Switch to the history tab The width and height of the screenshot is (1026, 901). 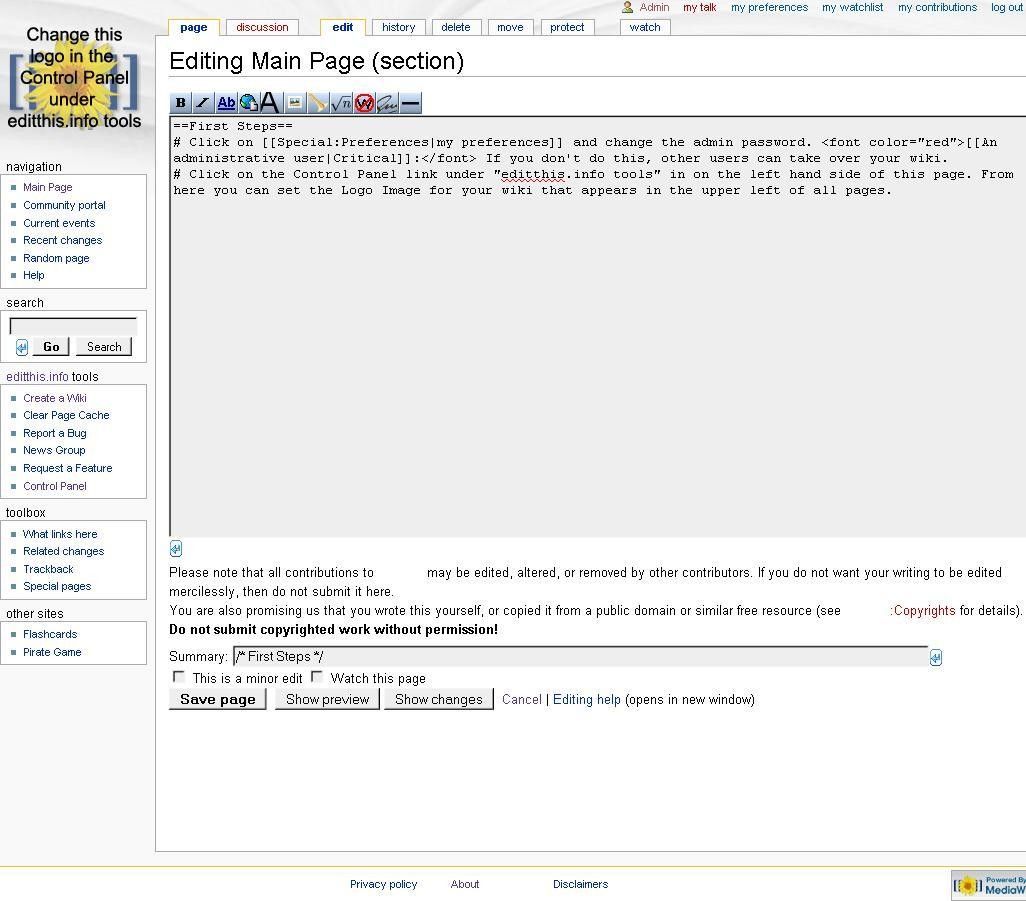tap(398, 27)
